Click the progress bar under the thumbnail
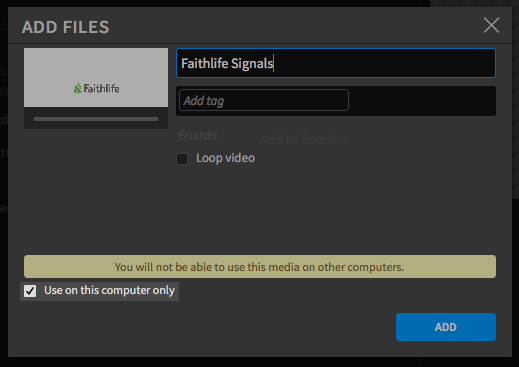The width and height of the screenshot is (519, 367). (x=96, y=119)
